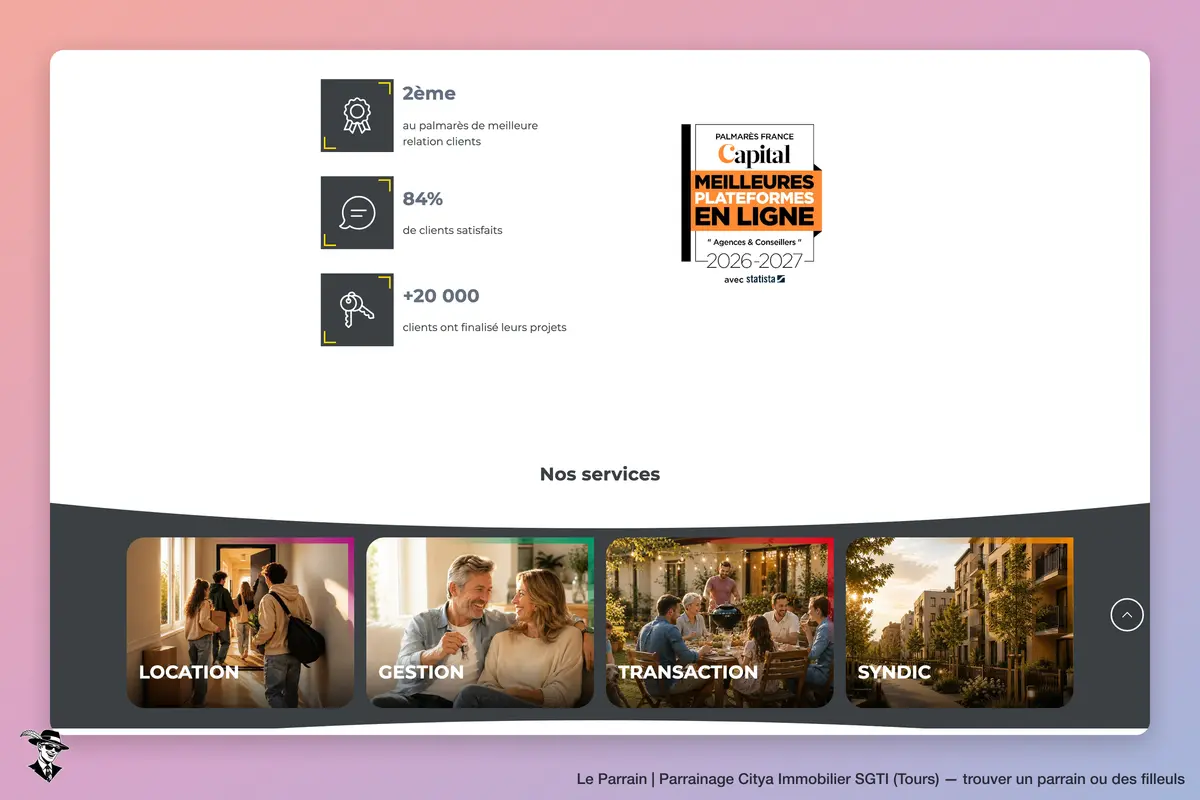The height and width of the screenshot is (800, 1200).
Task: Click the Le Parrain Citya Immobilier caption
Action: [881, 779]
